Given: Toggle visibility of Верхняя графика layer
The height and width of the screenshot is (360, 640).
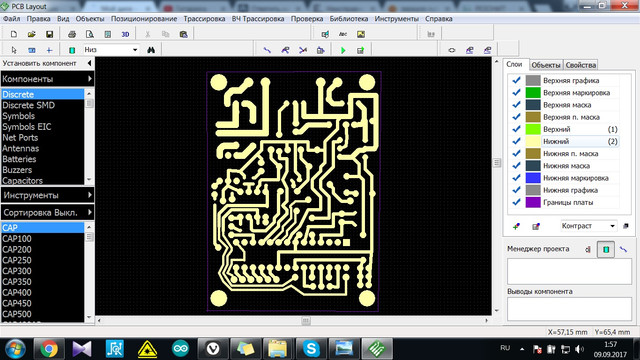Looking at the screenshot, I should (x=516, y=80).
